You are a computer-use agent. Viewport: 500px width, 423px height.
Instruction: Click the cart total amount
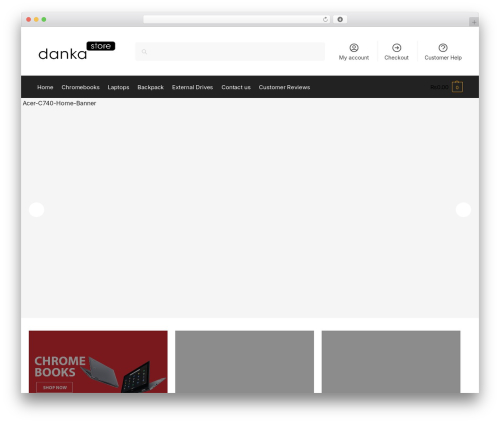coord(439,87)
